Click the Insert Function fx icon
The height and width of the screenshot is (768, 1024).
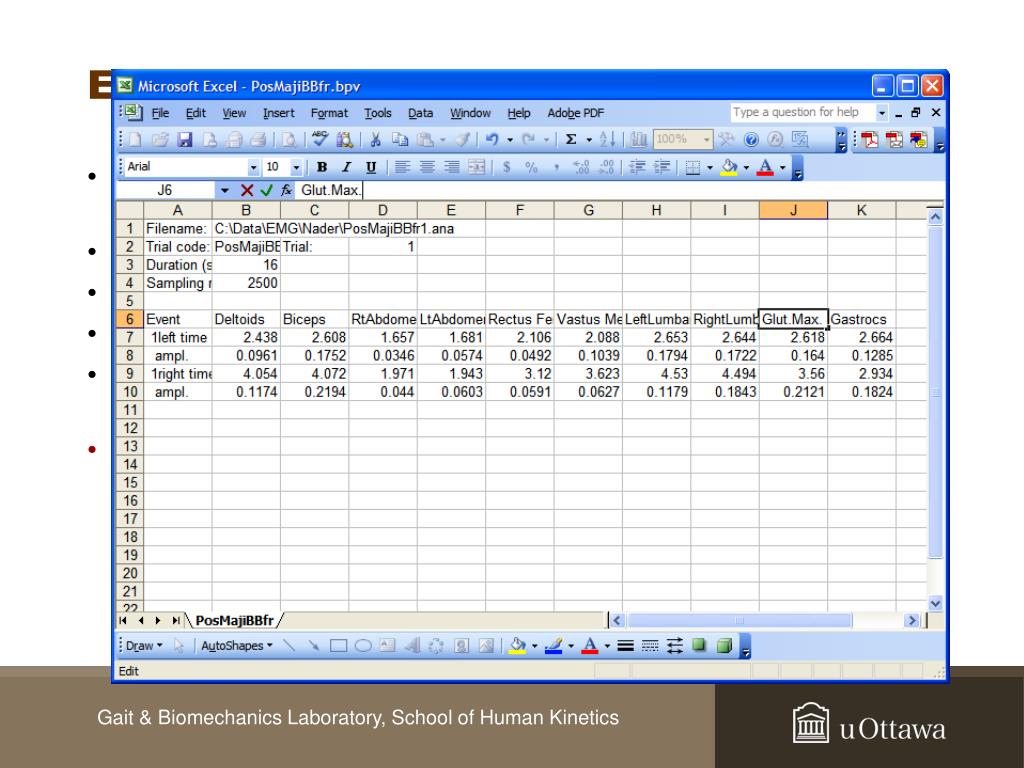pyautogui.click(x=286, y=190)
